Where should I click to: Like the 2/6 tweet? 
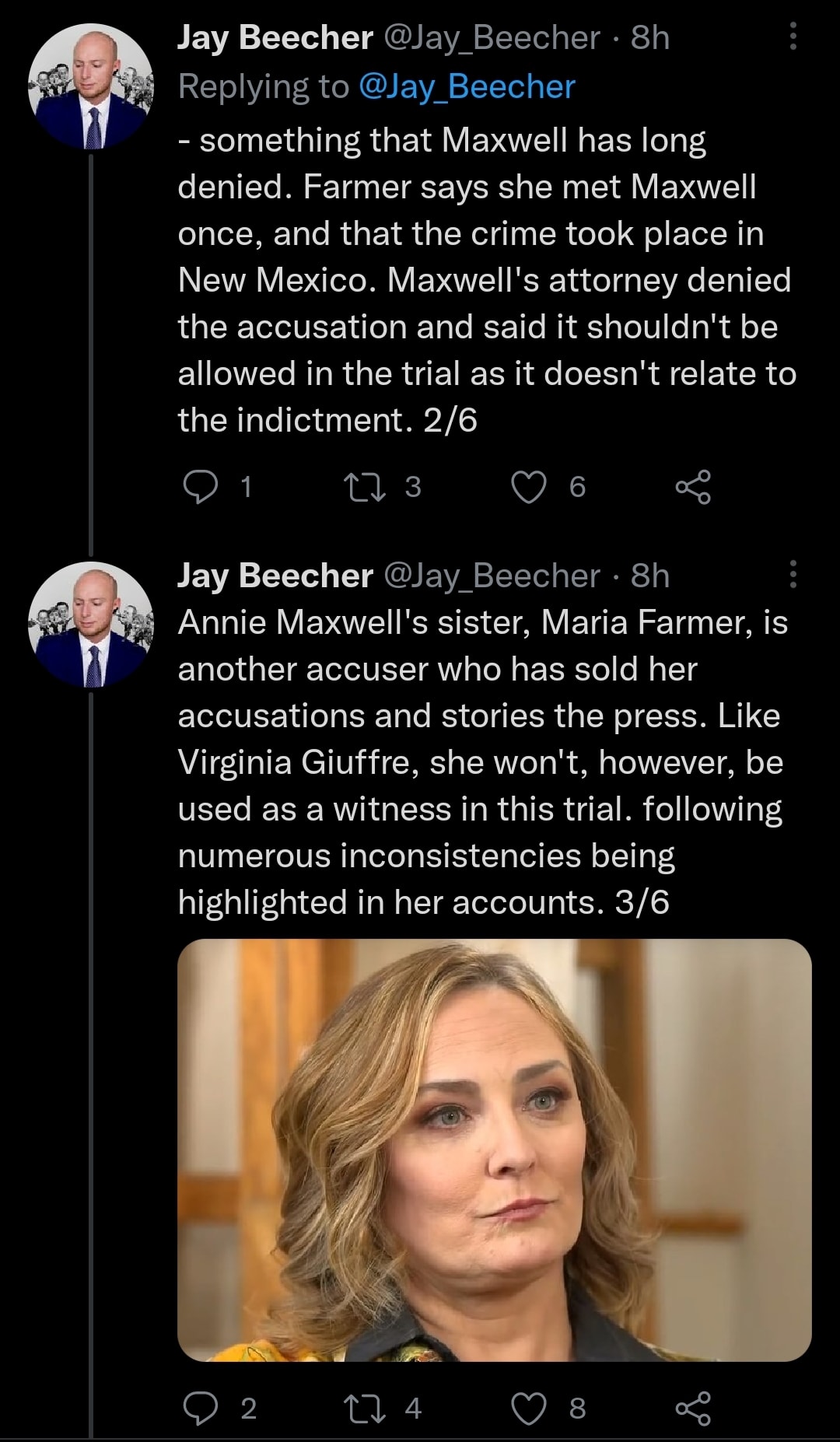[x=529, y=487]
